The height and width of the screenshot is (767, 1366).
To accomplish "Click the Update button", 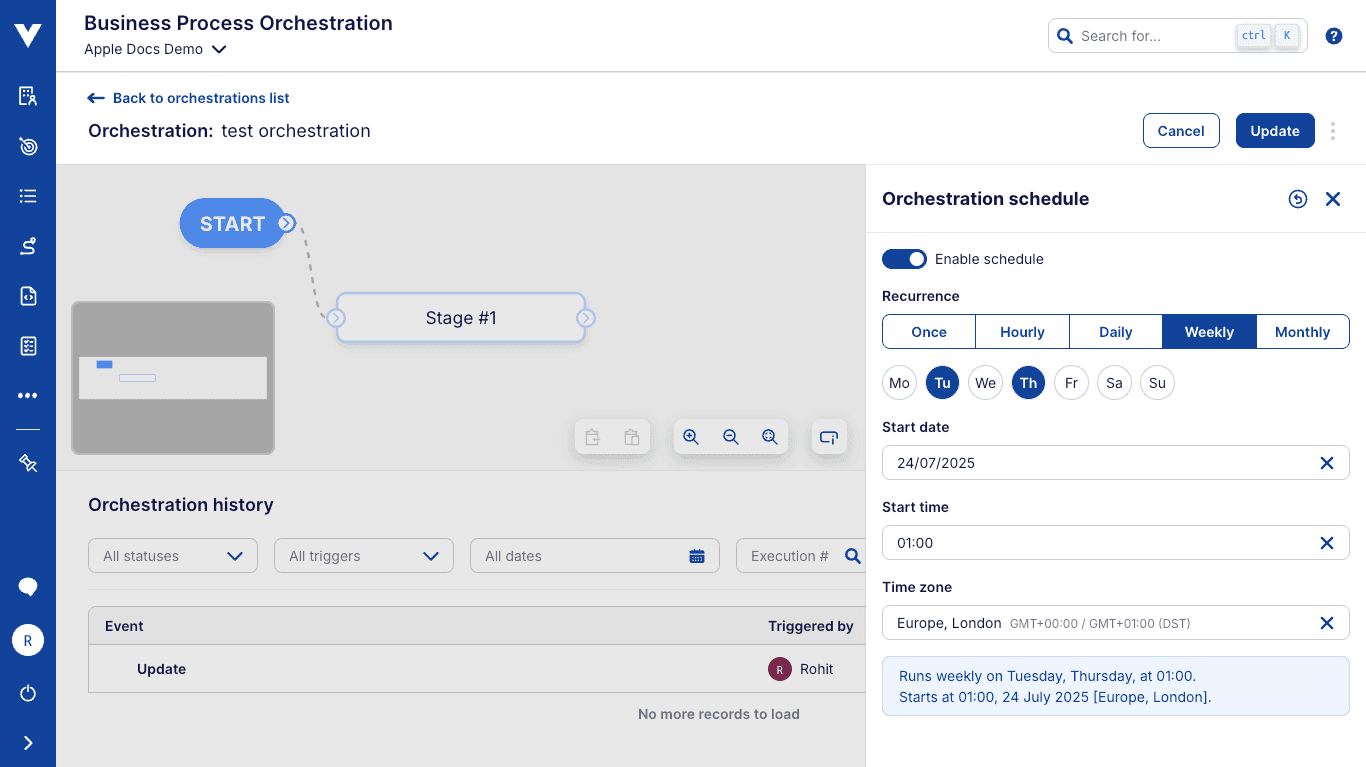I will point(1275,130).
